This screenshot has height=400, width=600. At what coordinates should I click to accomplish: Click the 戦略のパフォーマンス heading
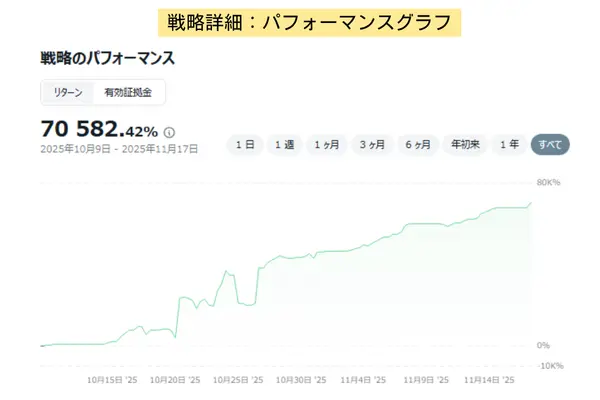(108, 58)
